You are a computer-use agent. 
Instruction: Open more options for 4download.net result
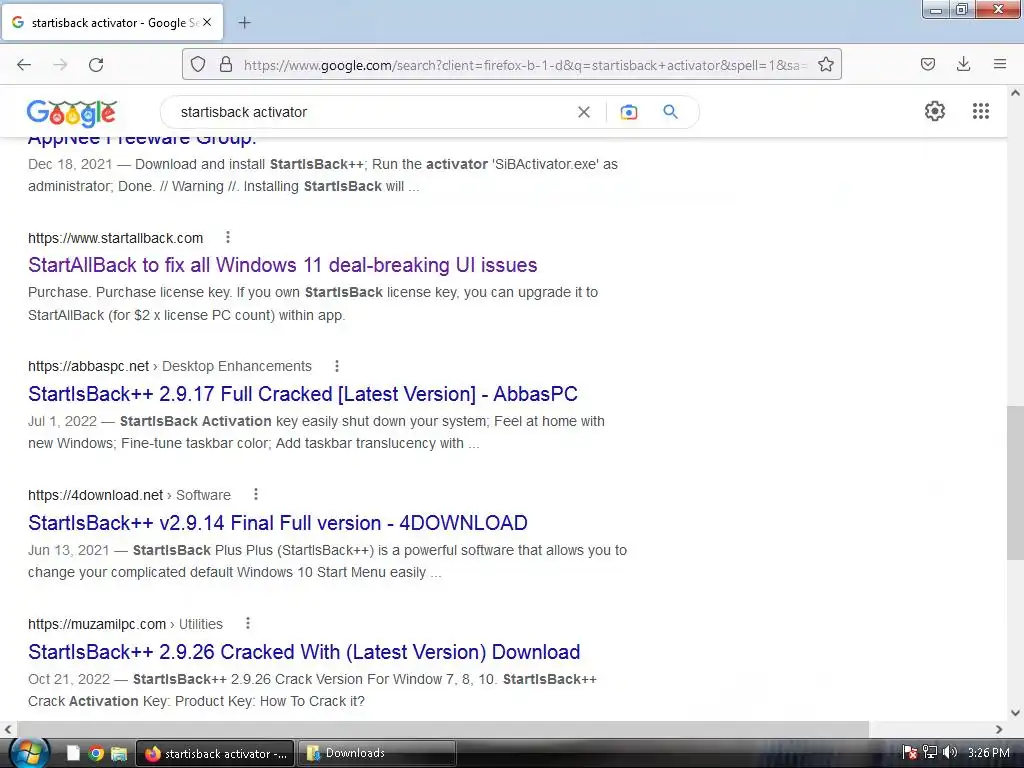point(255,494)
